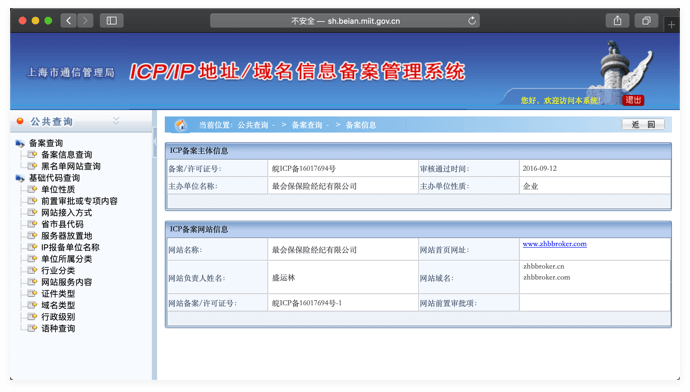Click the sh.beian.miit.gov.cn address bar
This screenshot has height=392, width=690.
345,21
